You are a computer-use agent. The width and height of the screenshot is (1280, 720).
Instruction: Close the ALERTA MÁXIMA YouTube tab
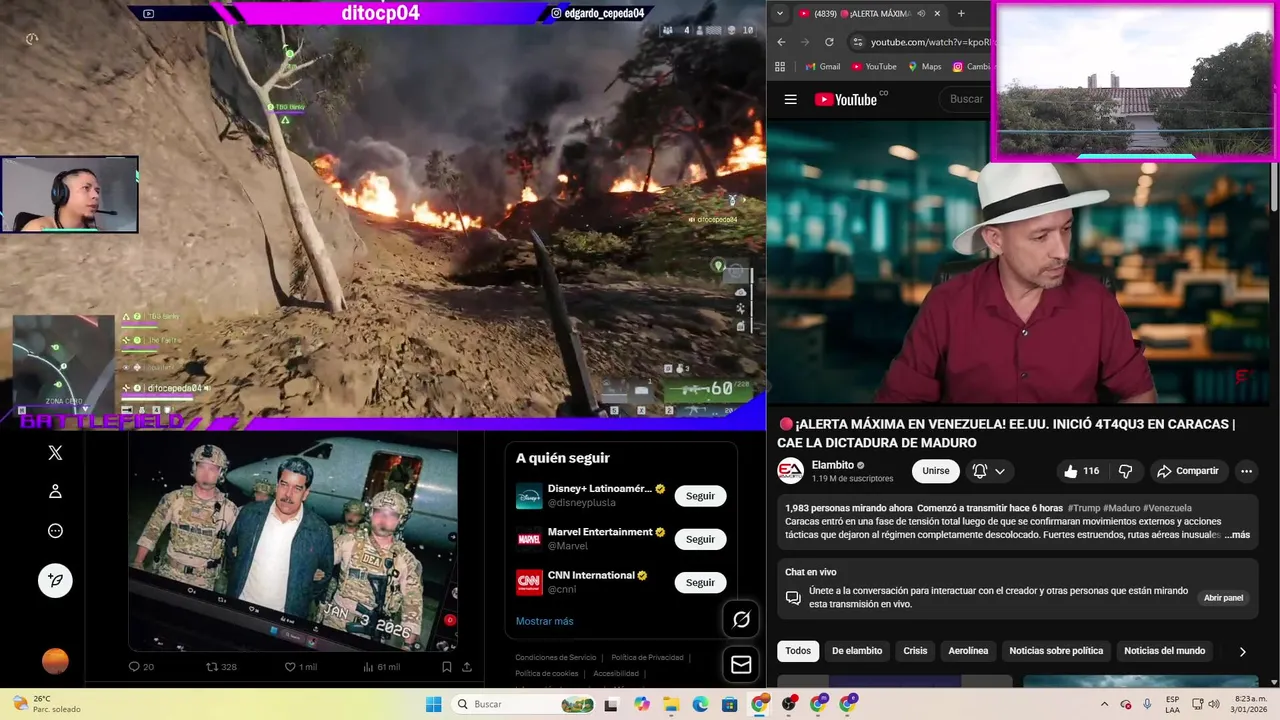click(x=937, y=13)
